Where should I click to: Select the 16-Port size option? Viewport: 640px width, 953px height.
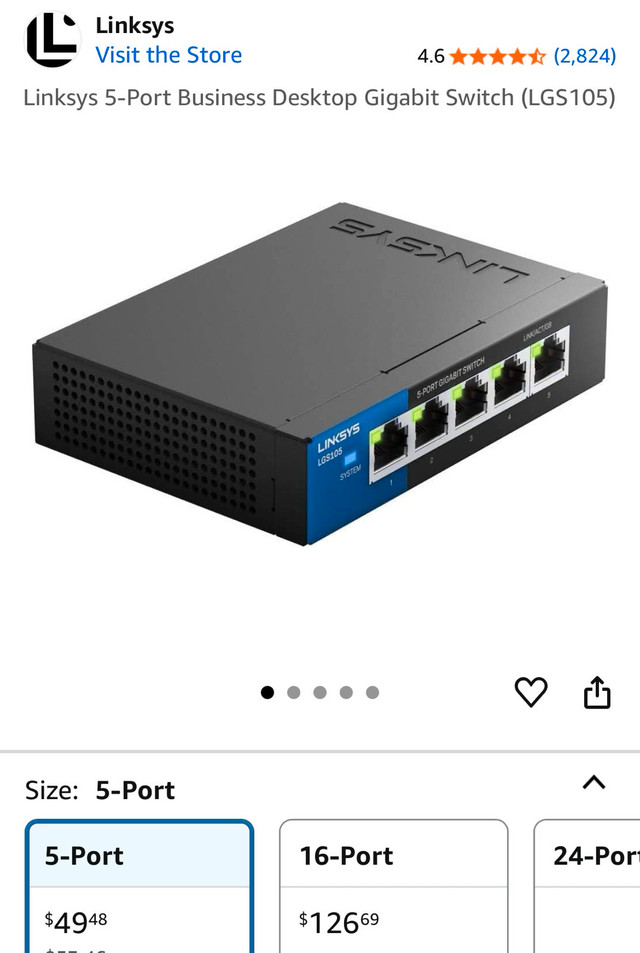click(x=393, y=887)
